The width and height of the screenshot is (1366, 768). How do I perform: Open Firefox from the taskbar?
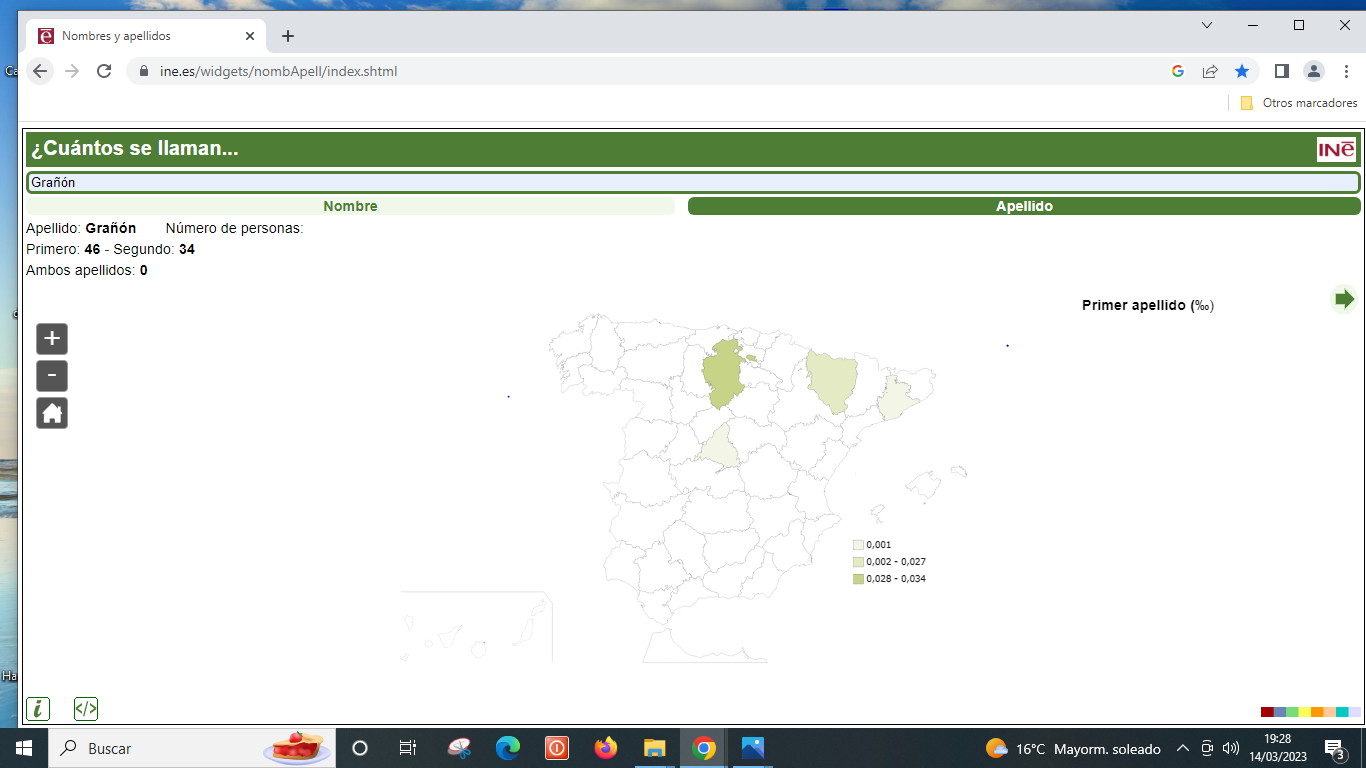click(x=606, y=748)
